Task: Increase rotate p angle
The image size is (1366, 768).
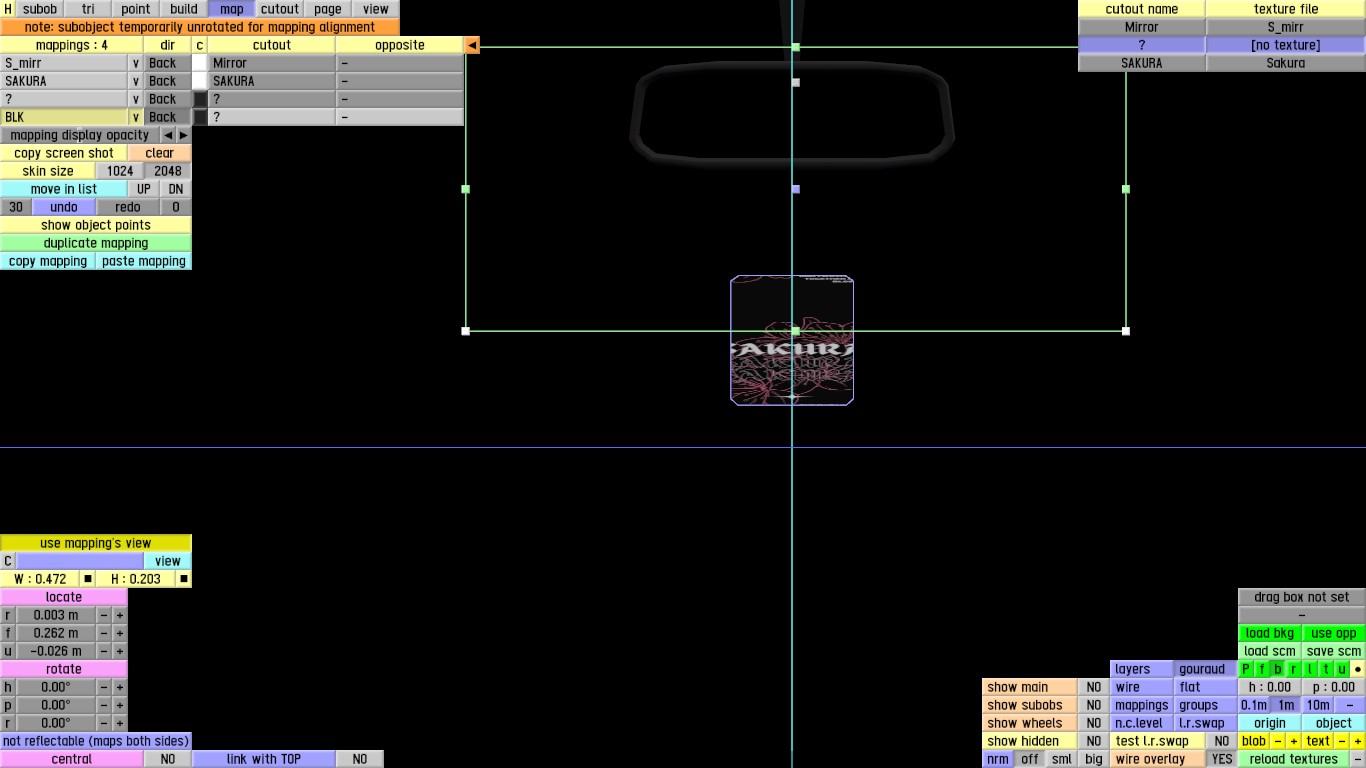Action: tap(120, 705)
